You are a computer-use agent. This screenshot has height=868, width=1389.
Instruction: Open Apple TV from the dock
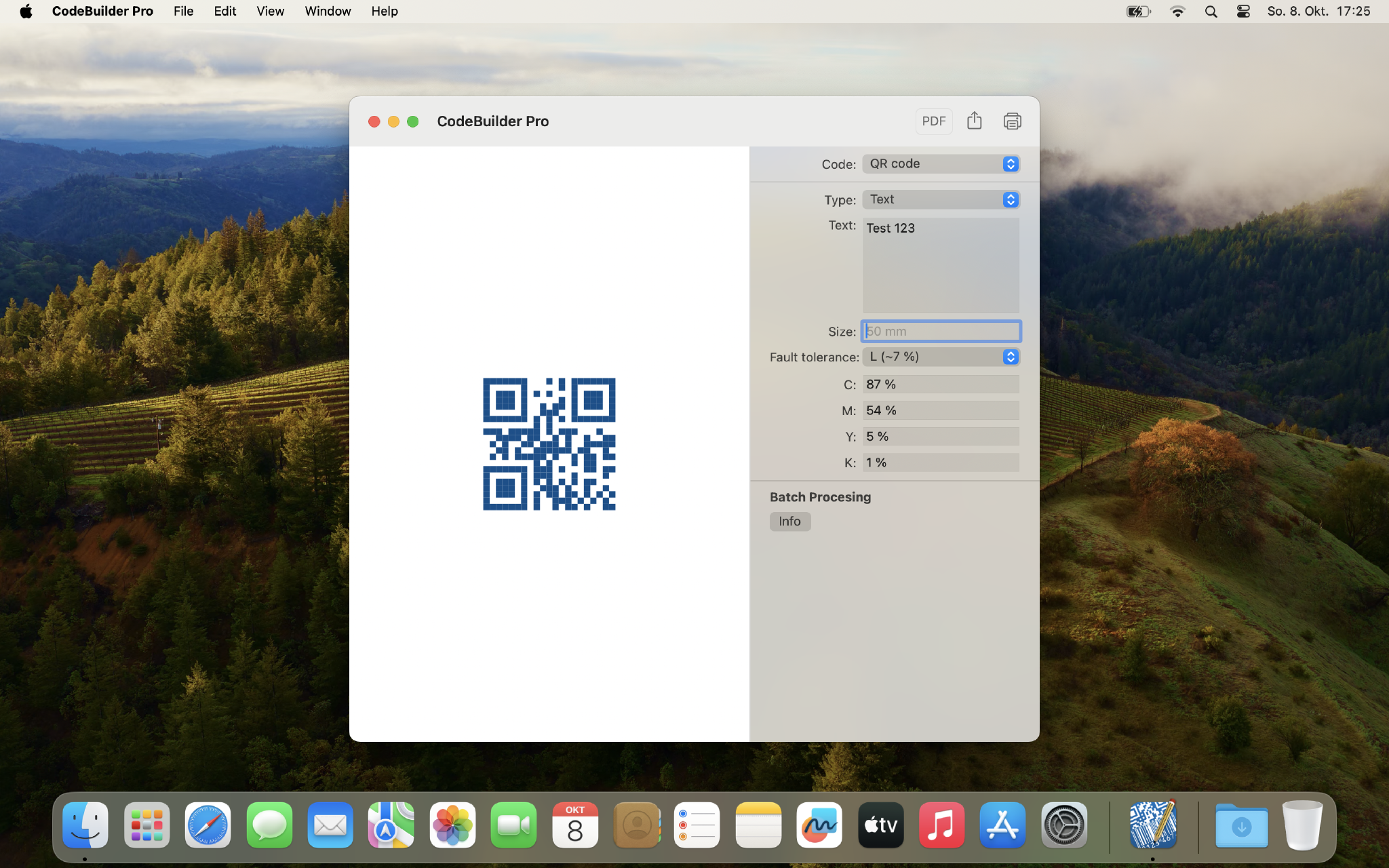880,825
